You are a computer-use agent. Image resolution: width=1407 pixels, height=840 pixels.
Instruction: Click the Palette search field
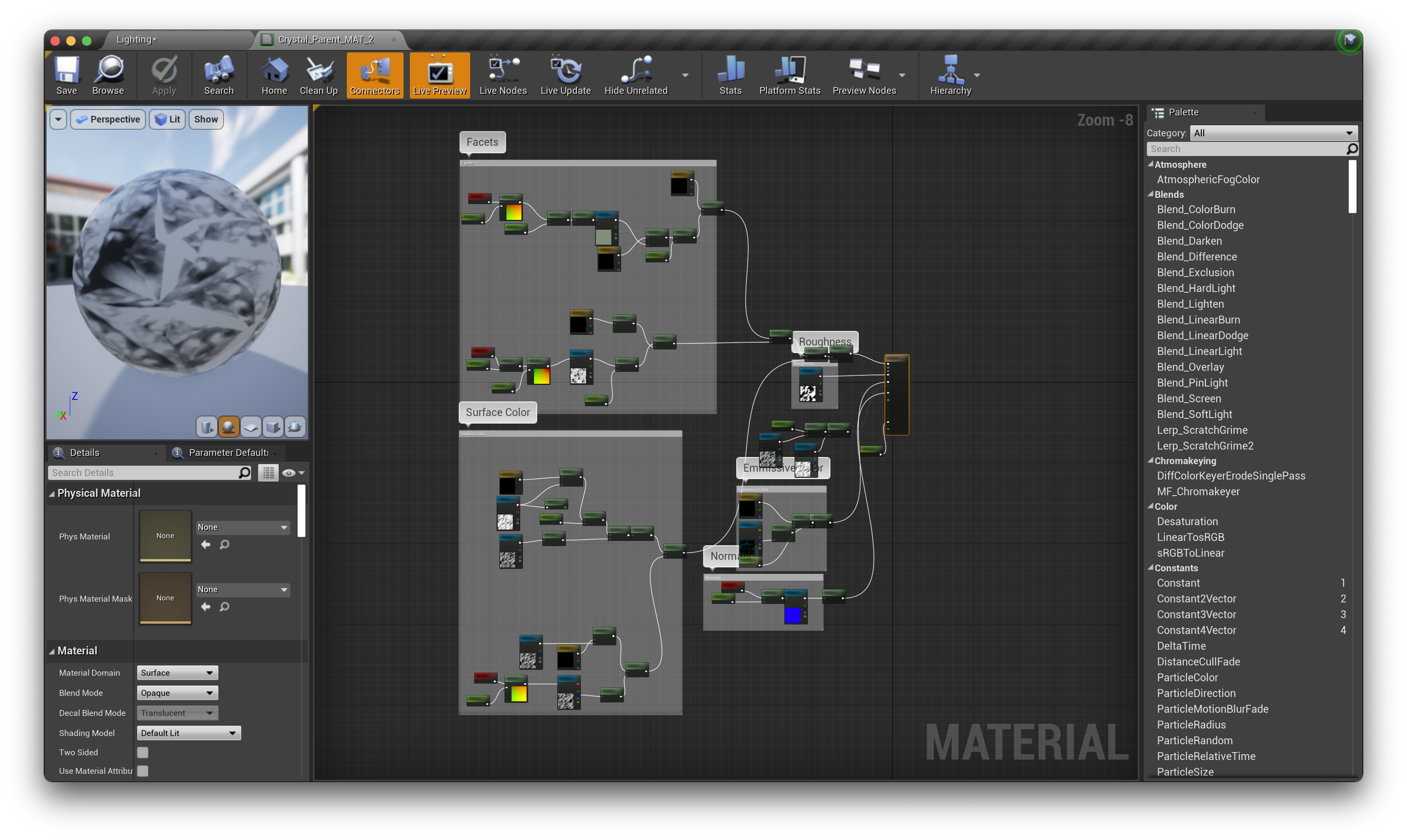pos(1246,149)
